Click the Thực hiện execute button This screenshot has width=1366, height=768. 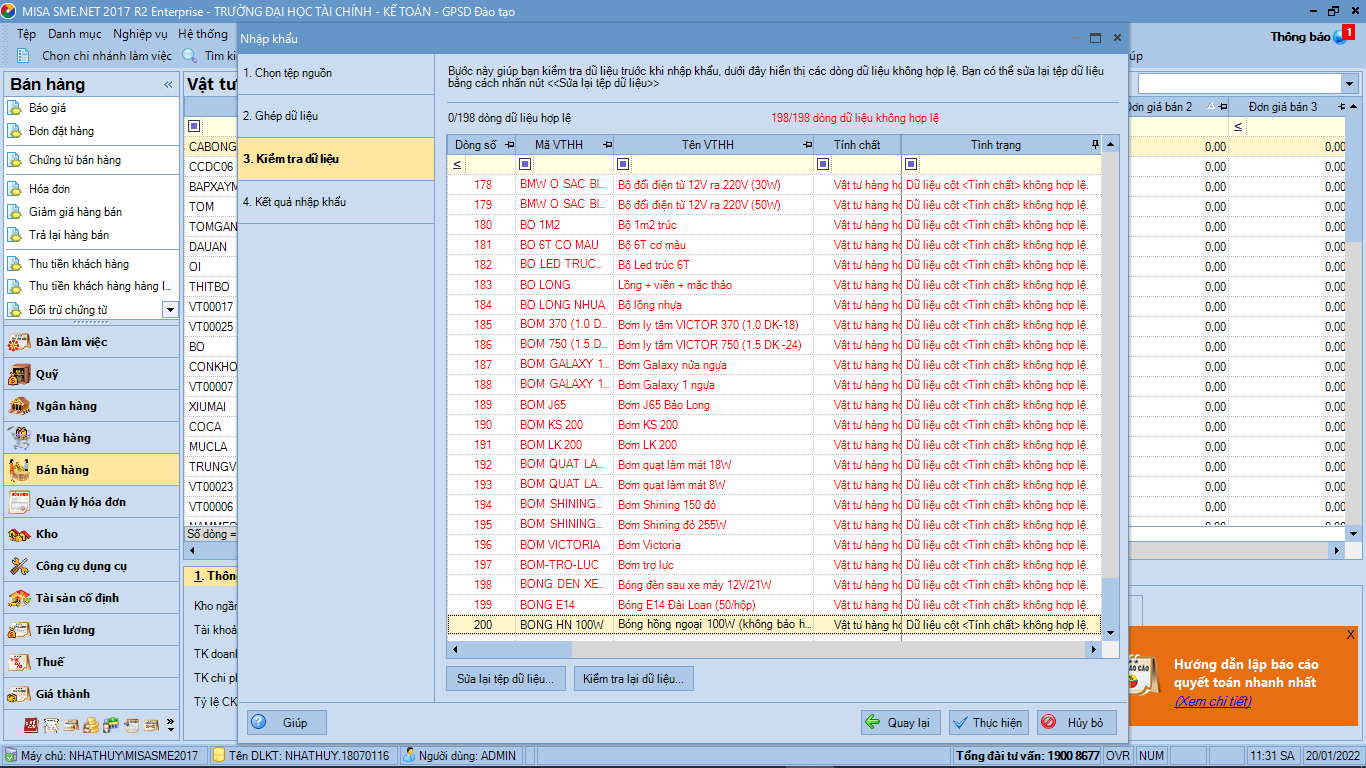(x=989, y=722)
